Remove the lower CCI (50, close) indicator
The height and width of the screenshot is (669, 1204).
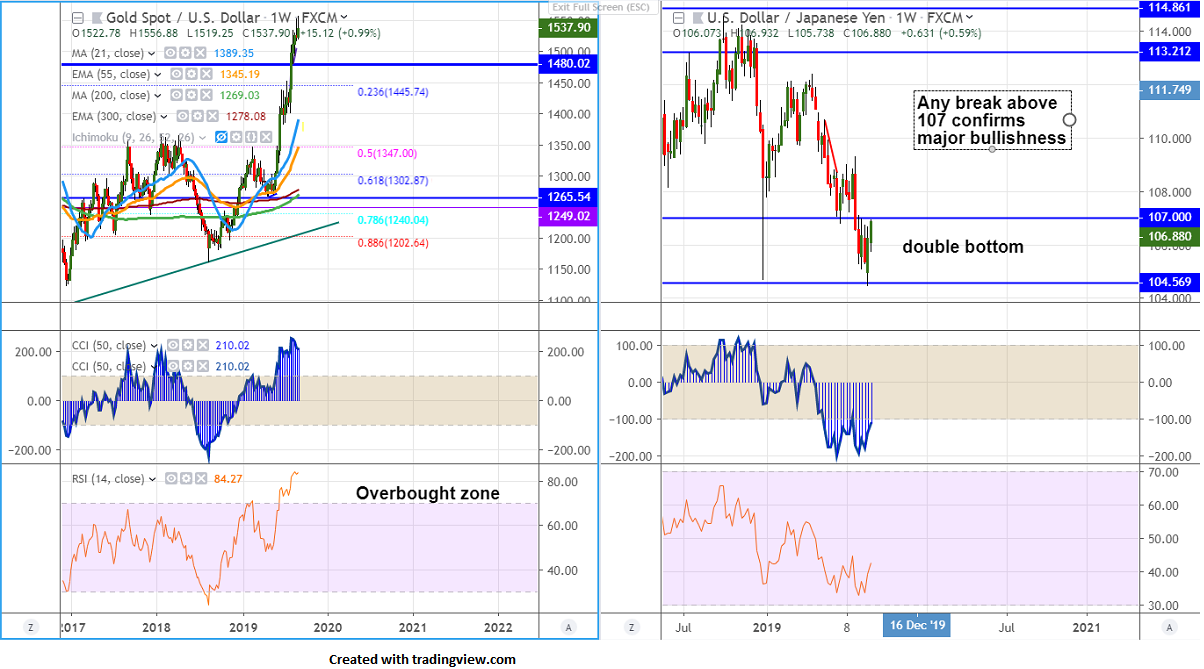(203, 366)
